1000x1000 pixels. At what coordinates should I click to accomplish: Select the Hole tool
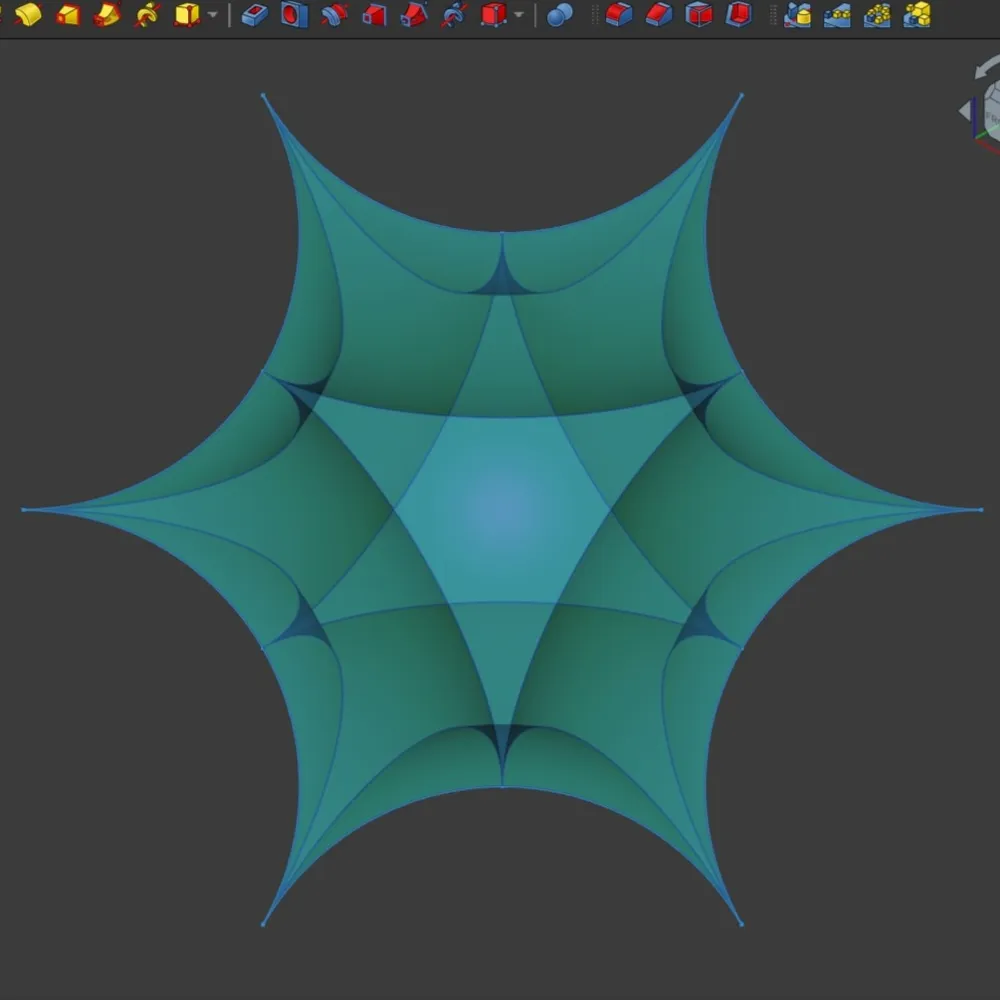tap(295, 14)
